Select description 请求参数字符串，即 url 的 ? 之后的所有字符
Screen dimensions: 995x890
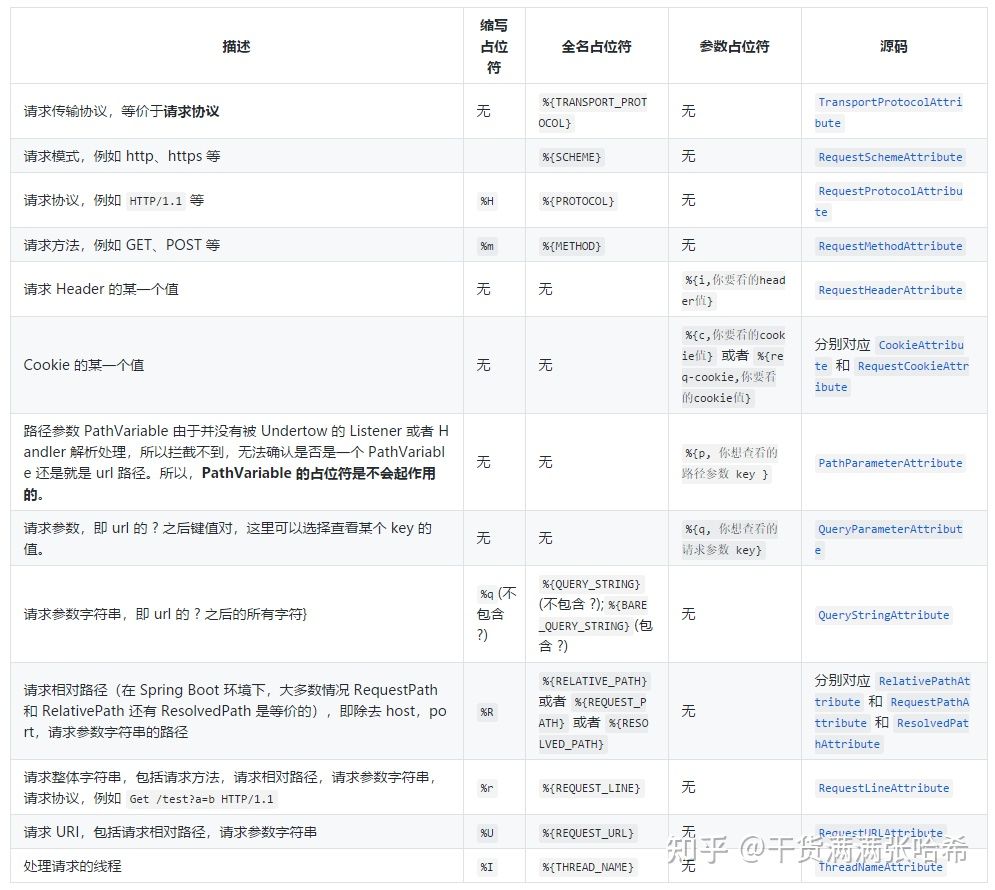point(165,614)
